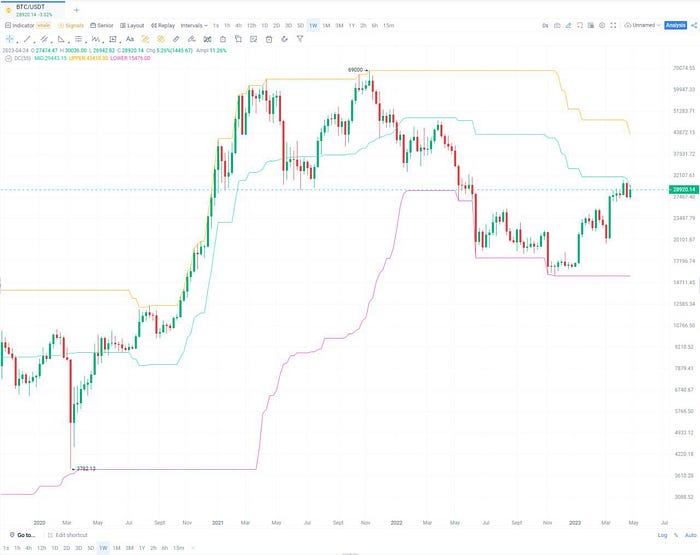Click the calculator panel icon top right

[591, 25]
